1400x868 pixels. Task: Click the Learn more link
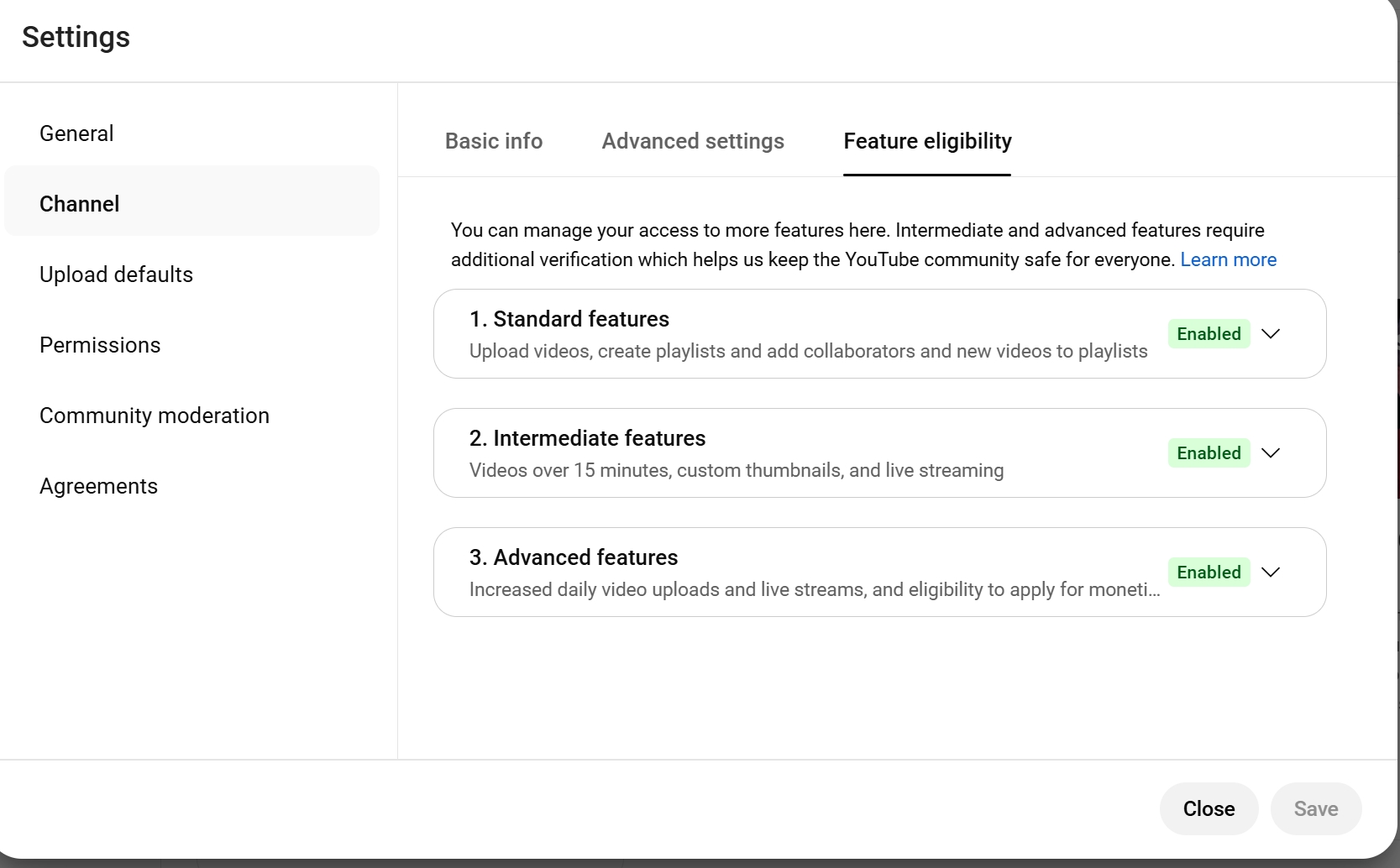tap(1228, 259)
